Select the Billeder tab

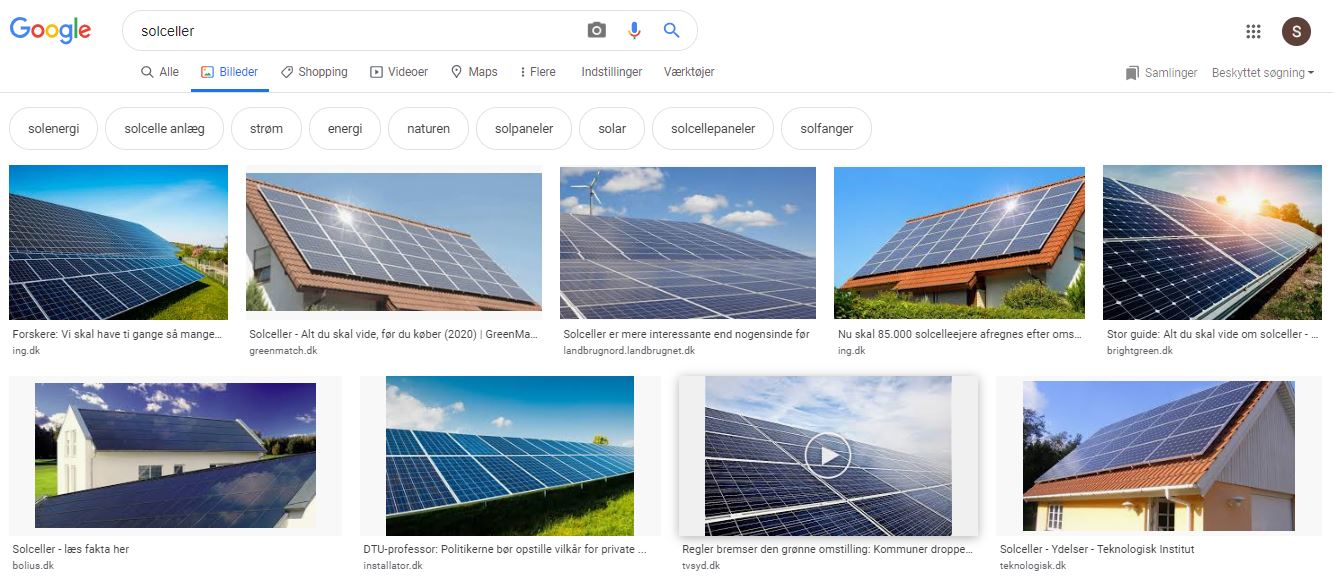tap(229, 72)
